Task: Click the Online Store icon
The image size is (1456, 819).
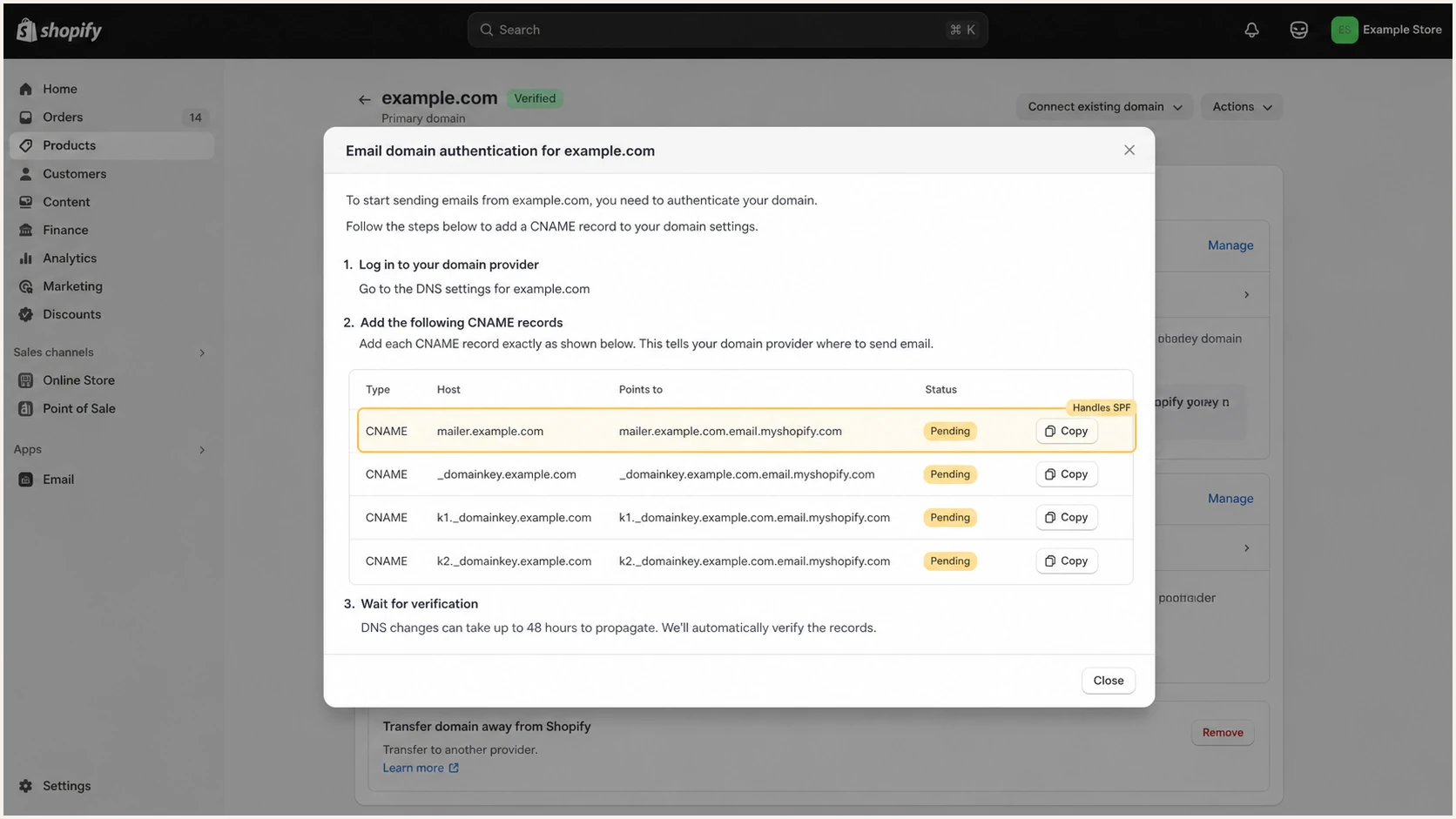Action: (x=26, y=380)
